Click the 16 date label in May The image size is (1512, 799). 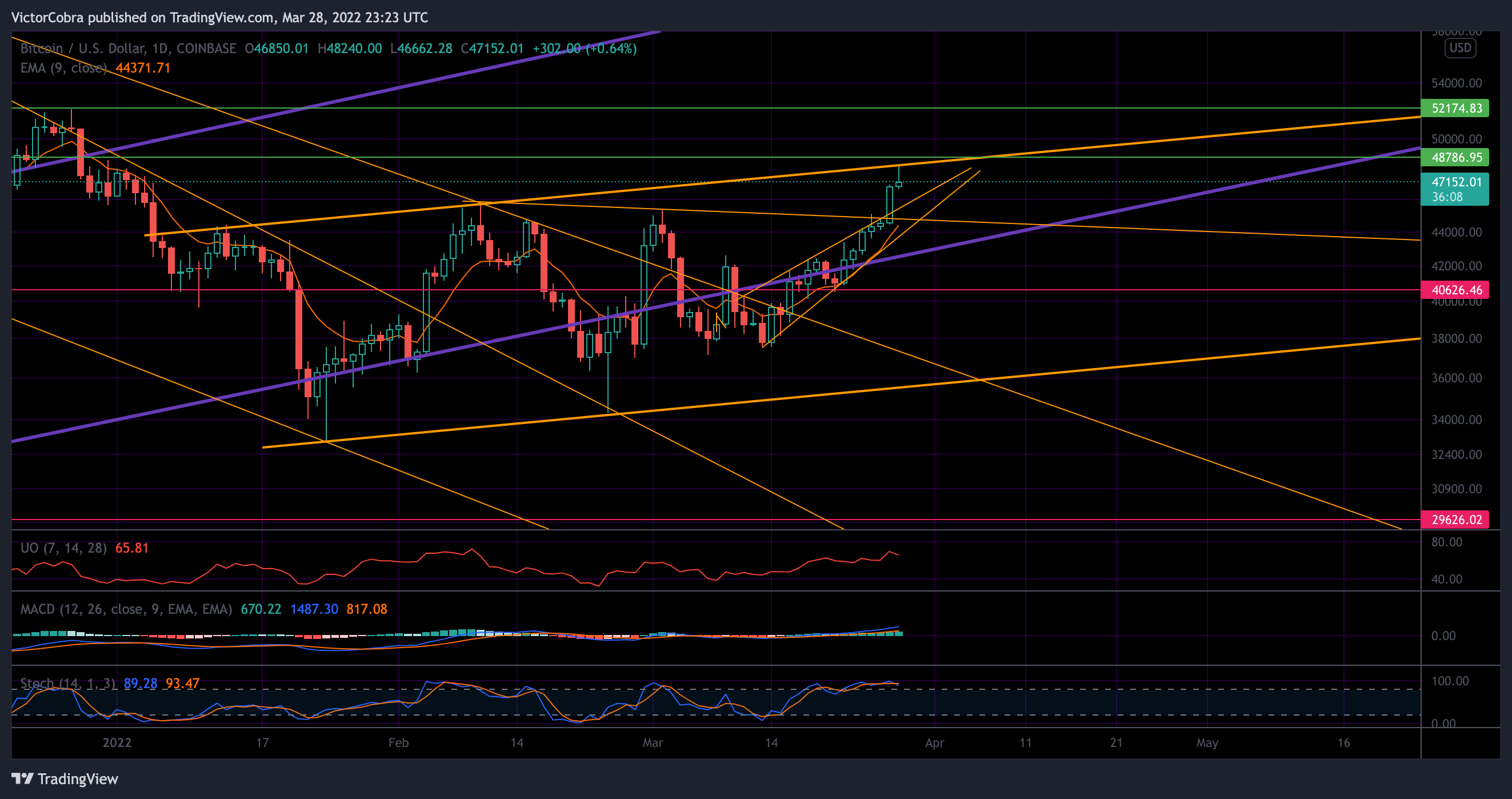pyautogui.click(x=1343, y=742)
